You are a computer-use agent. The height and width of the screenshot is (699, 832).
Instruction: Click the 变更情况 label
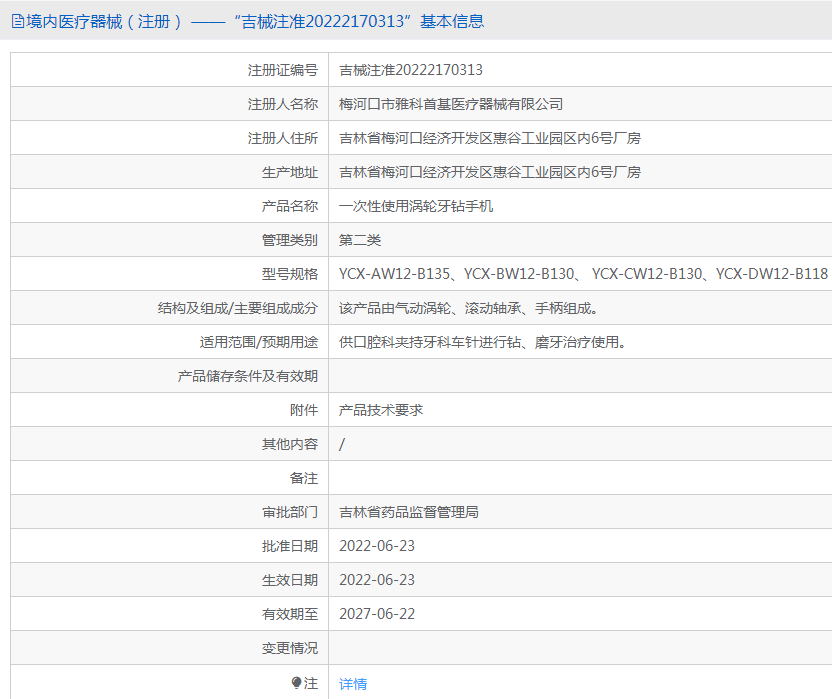click(x=290, y=648)
